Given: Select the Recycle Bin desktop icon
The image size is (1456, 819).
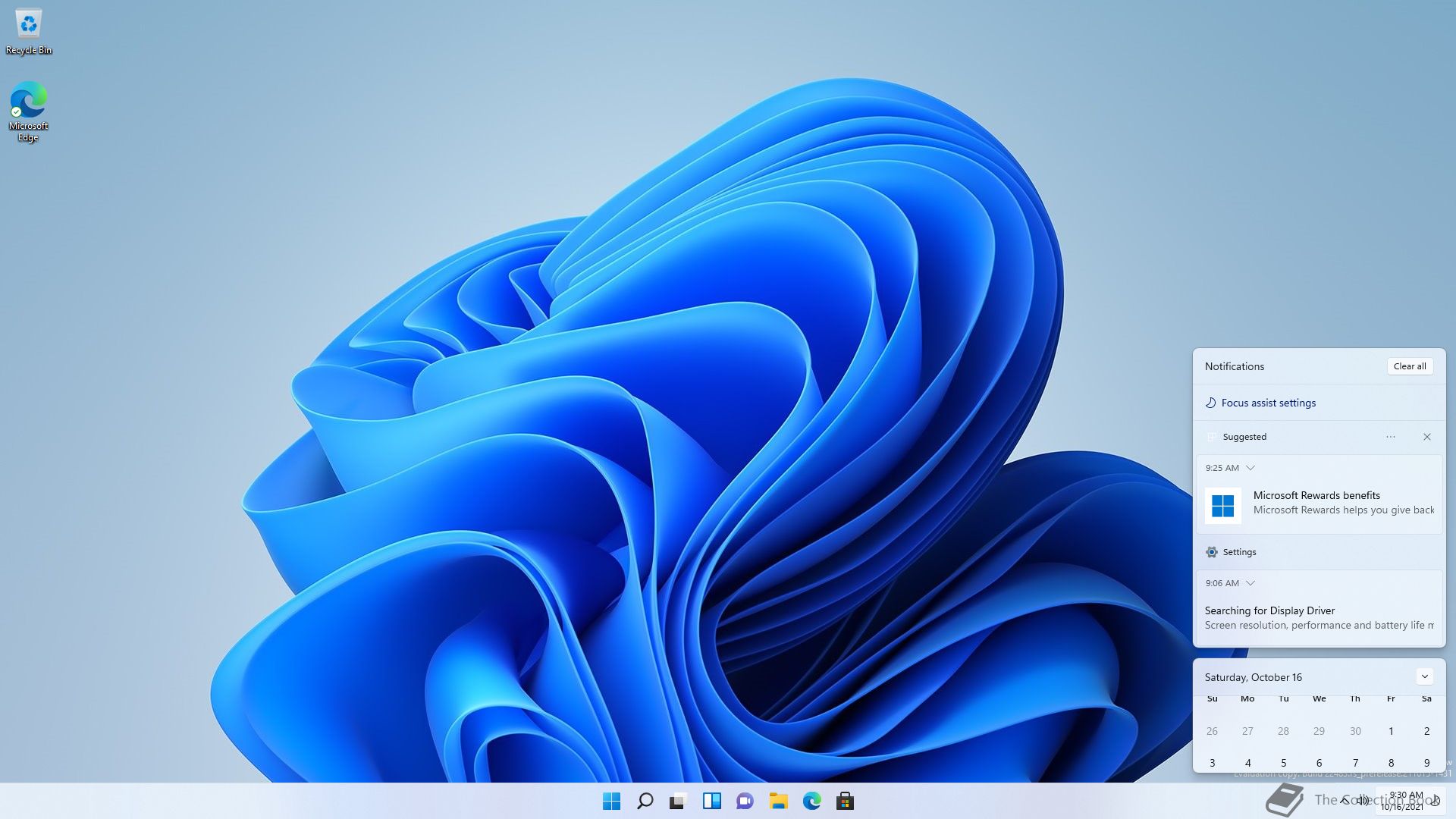Looking at the screenshot, I should coord(29,32).
